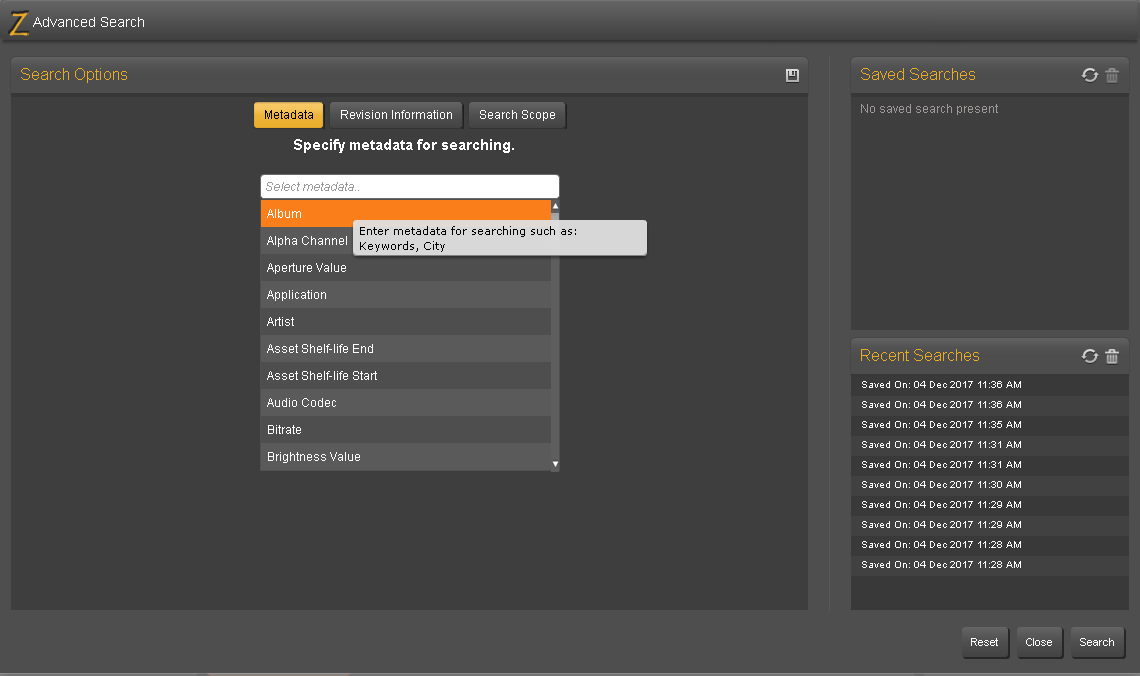
Task: Open last recent search saved 11:28 AM
Action: pyautogui.click(x=990, y=565)
